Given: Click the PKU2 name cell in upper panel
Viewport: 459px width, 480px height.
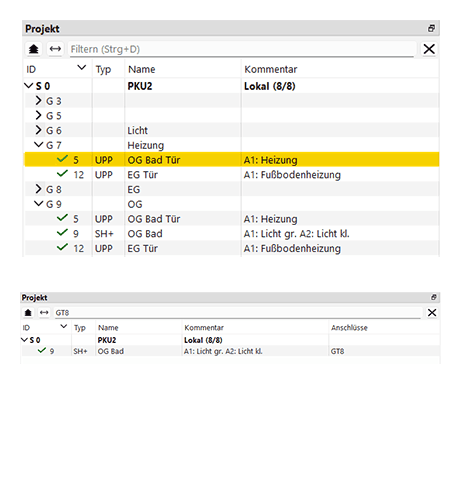Looking at the screenshot, I should pos(140,86).
